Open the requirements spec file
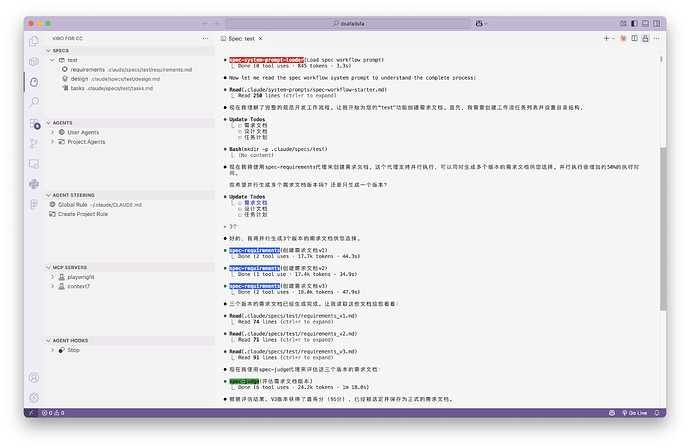The image size is (690, 448). 130,70
